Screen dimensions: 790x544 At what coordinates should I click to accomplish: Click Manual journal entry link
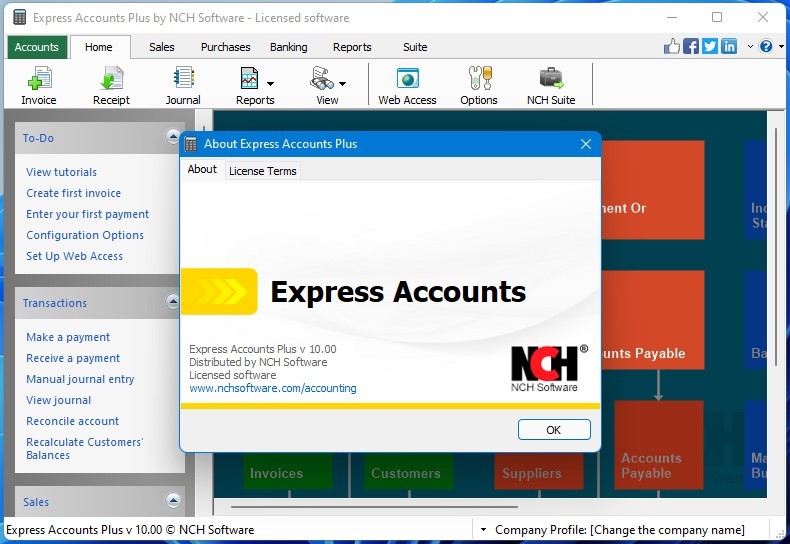point(80,379)
